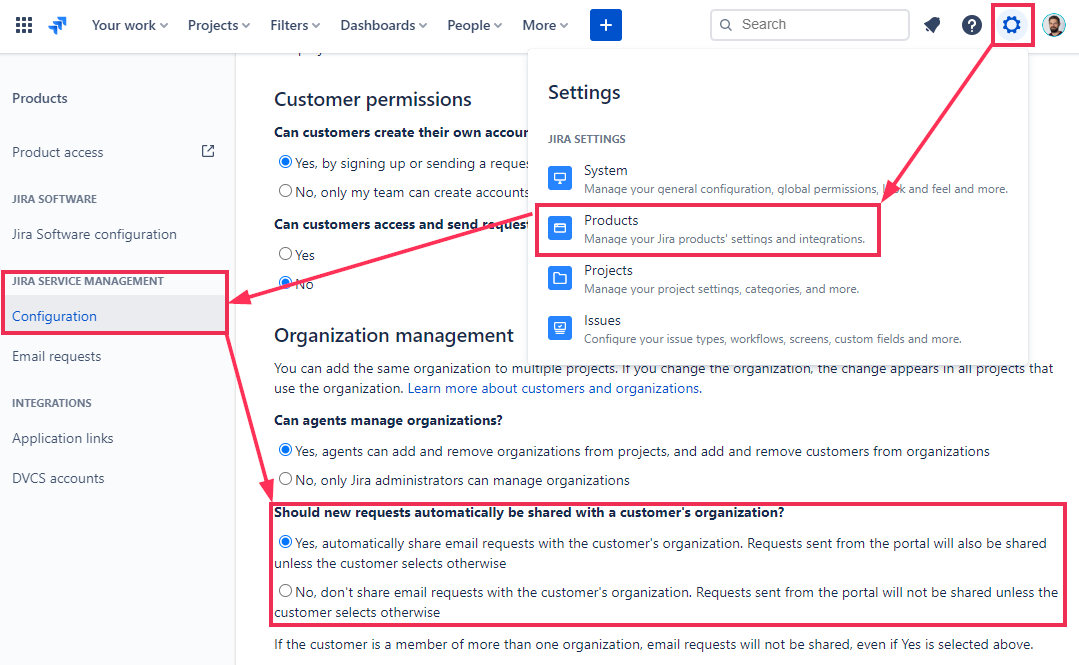Open Application links under Integrations
1079x665 pixels.
coord(63,438)
